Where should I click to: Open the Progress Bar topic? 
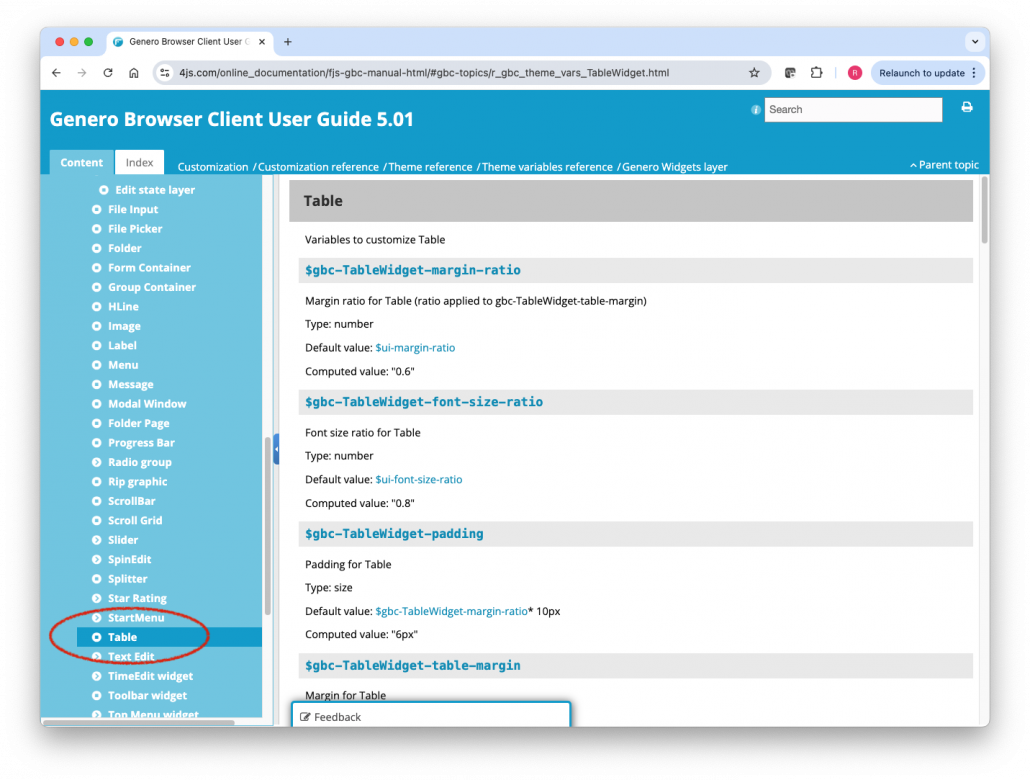tap(141, 443)
